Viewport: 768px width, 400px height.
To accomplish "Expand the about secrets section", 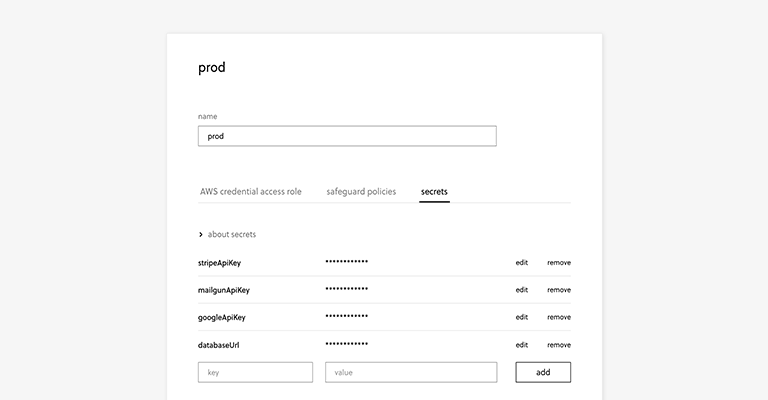I will [228, 234].
